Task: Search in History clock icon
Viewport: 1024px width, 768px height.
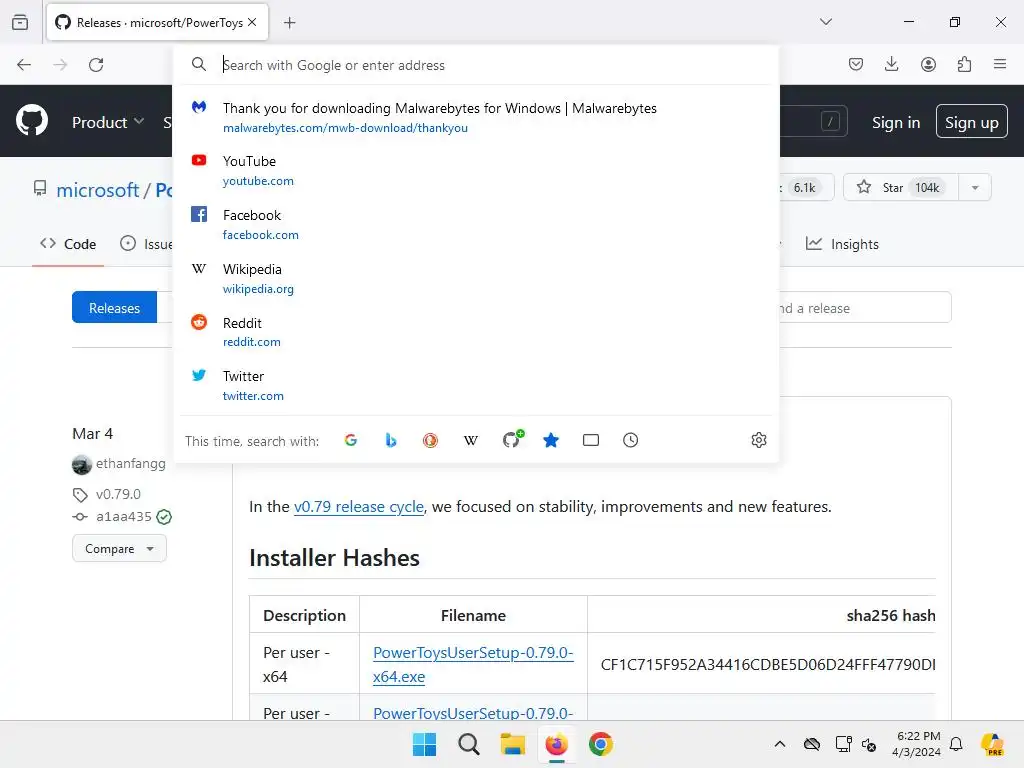Action: pyautogui.click(x=630, y=440)
